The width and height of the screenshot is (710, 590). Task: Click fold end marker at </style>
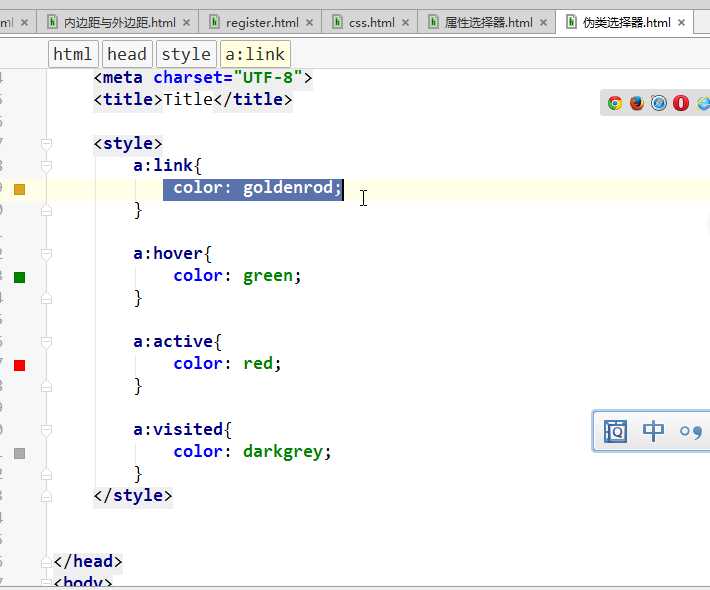(46, 496)
